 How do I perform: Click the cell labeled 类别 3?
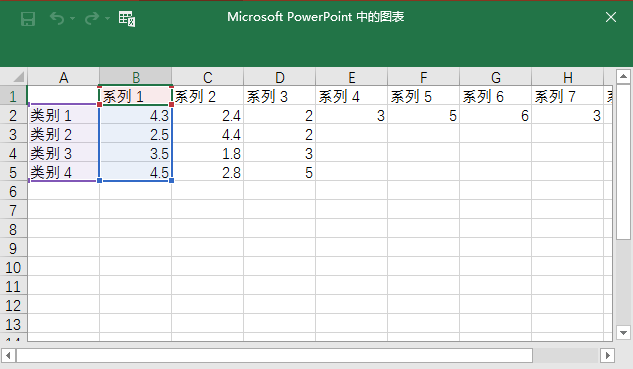pos(63,153)
